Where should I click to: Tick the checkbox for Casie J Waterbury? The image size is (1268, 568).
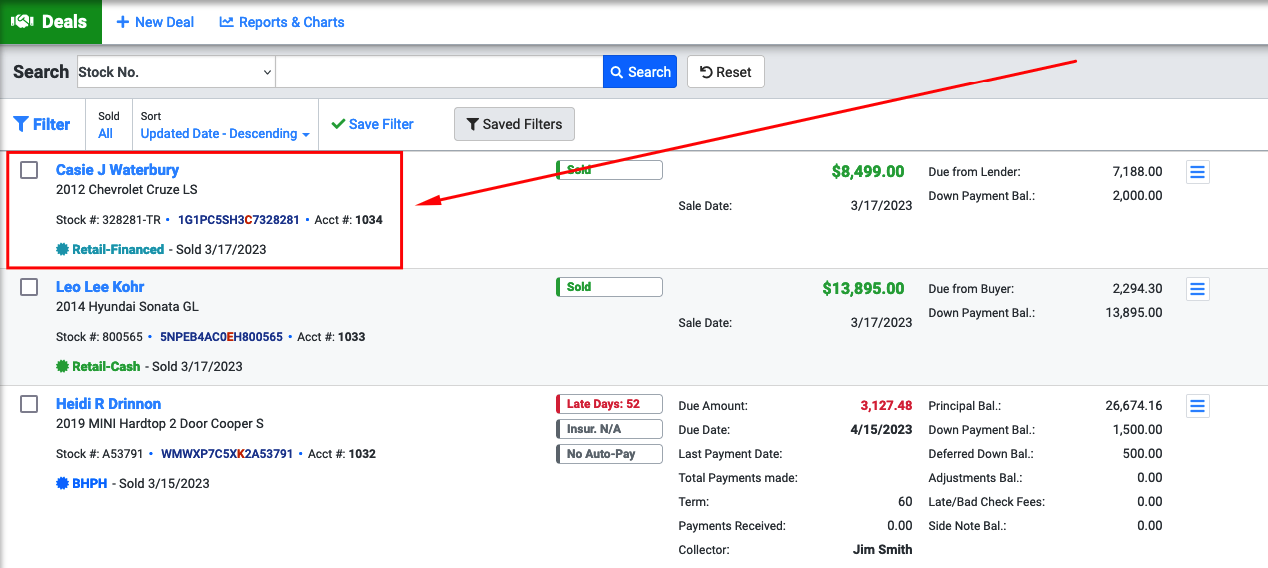[29, 170]
